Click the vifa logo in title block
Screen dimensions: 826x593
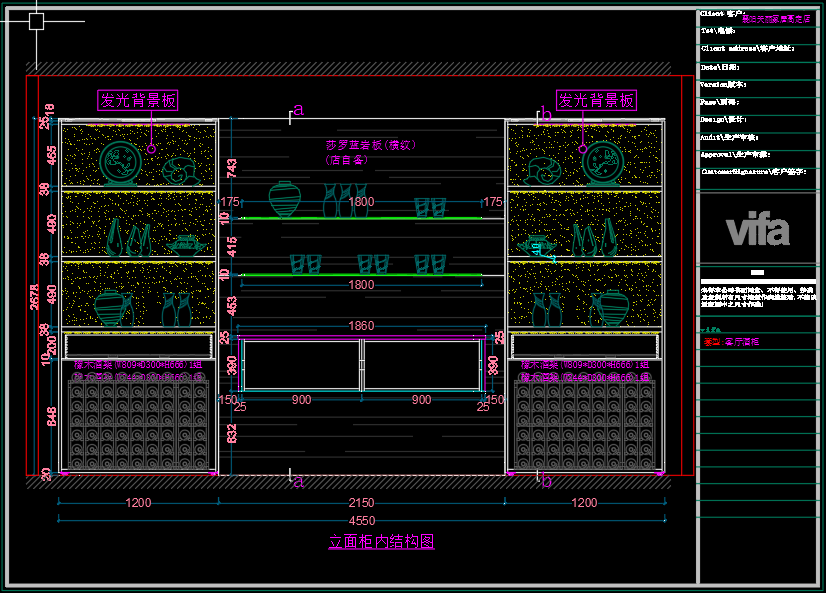pyautogui.click(x=757, y=230)
